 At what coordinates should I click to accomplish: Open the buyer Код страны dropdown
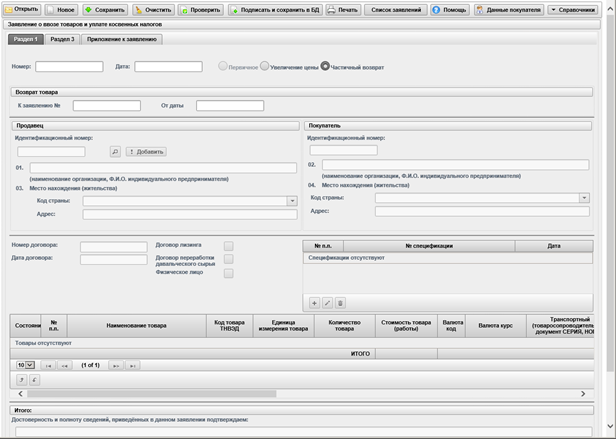584,198
